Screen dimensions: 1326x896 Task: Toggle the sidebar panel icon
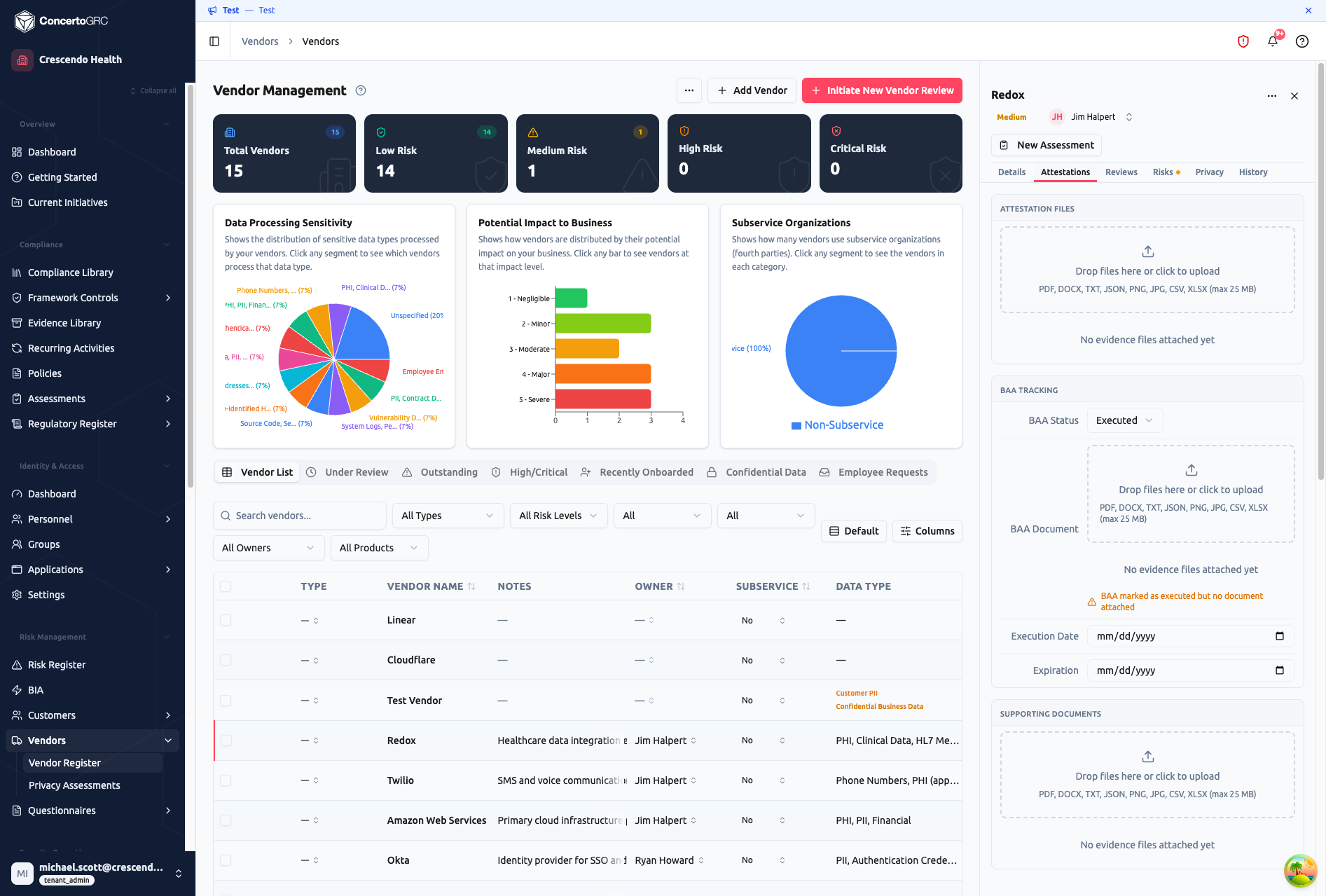(214, 41)
